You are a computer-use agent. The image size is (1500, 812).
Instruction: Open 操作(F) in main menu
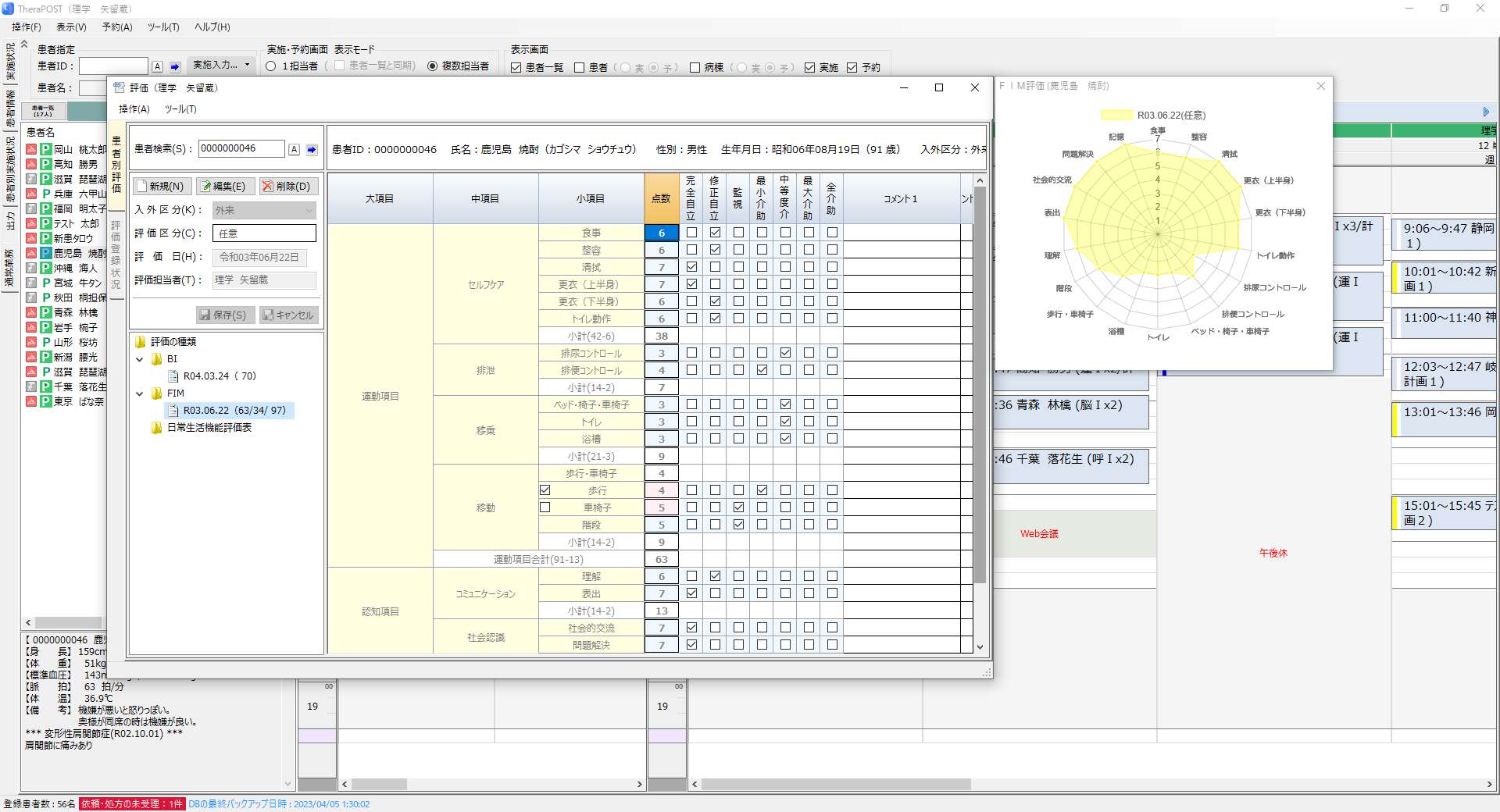27,27
